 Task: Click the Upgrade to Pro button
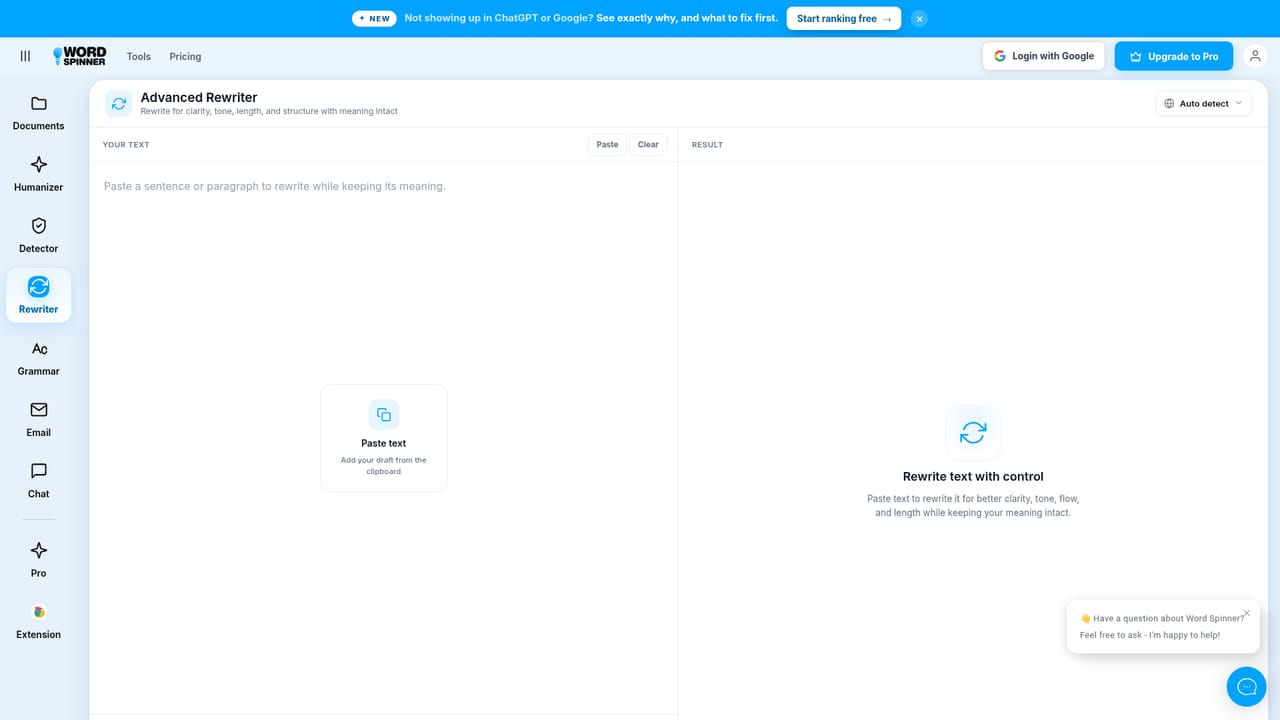coord(1174,56)
